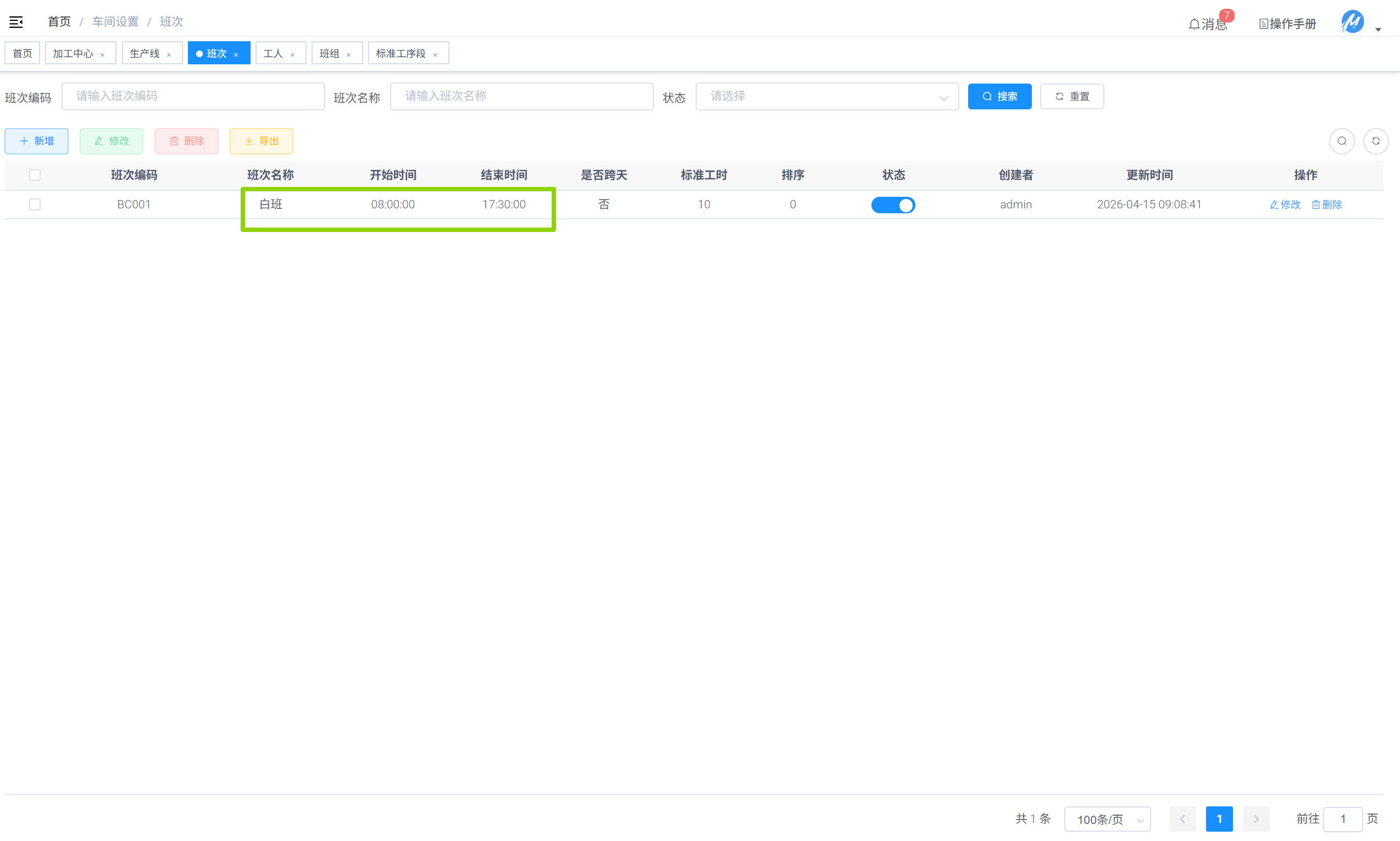Focus the 班次名称 input field
The image size is (1400, 841).
click(521, 96)
